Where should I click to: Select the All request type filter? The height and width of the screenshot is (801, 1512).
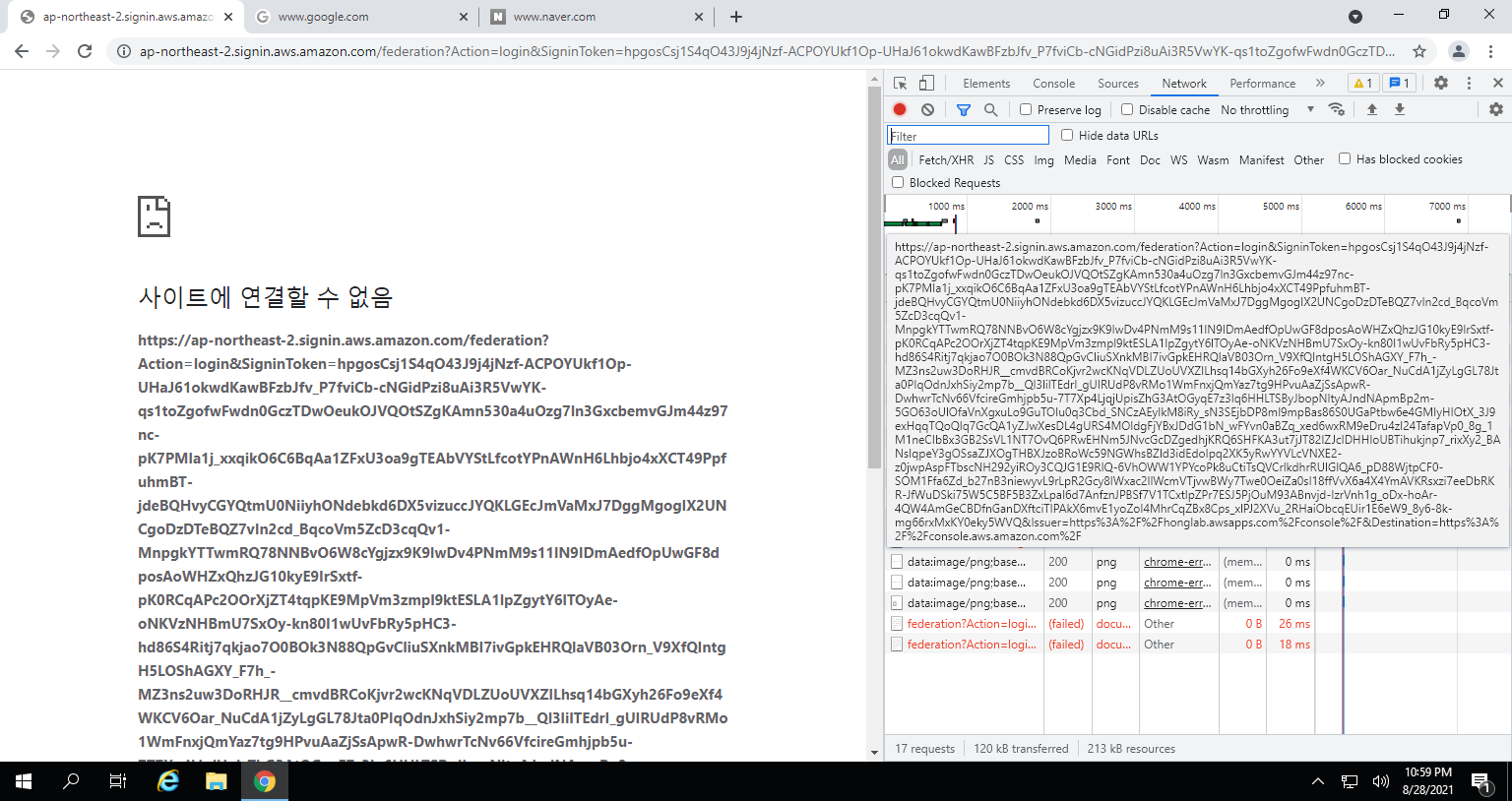[898, 159]
